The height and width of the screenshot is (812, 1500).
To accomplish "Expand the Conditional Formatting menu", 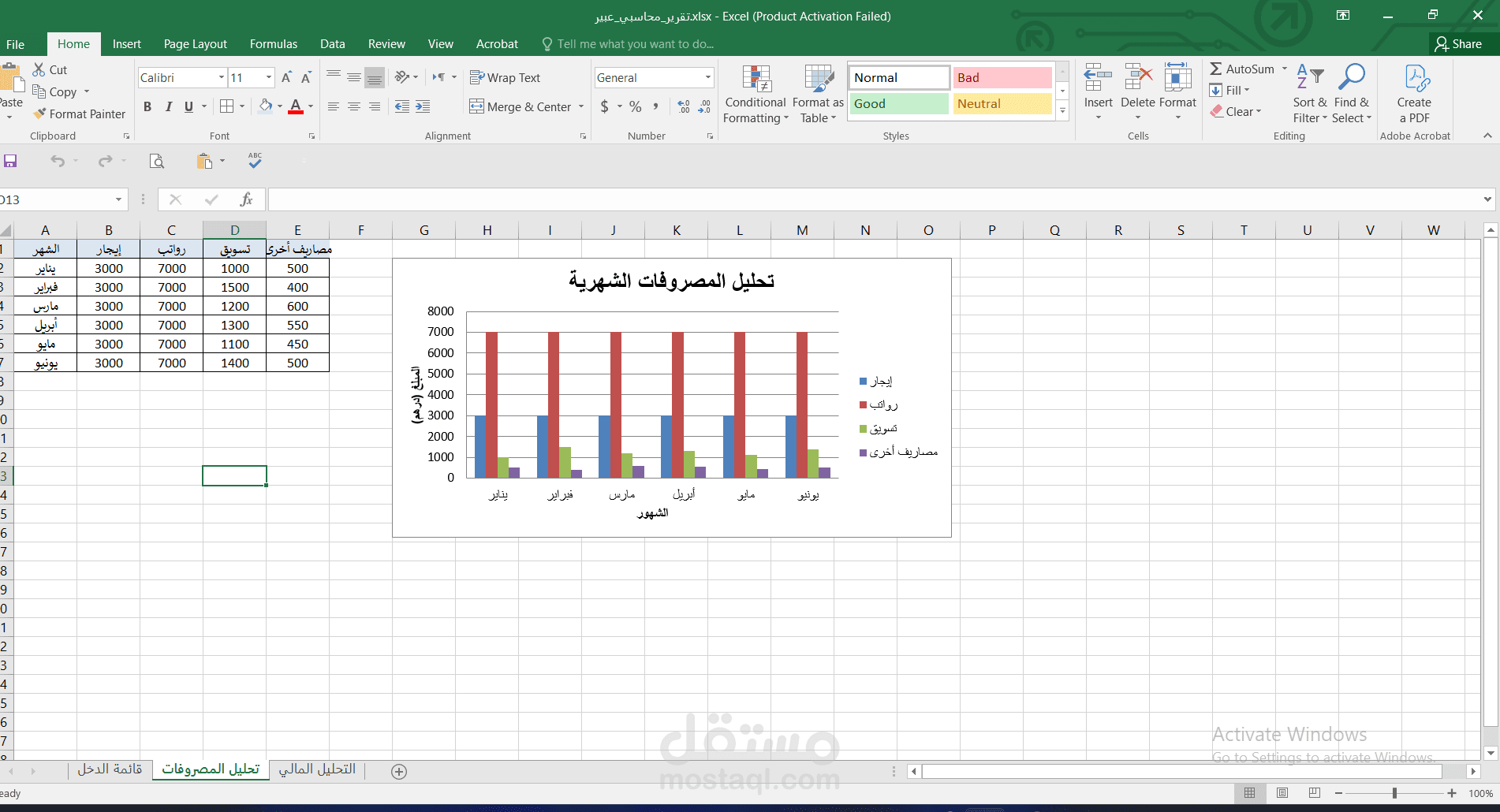I will pos(756,95).
